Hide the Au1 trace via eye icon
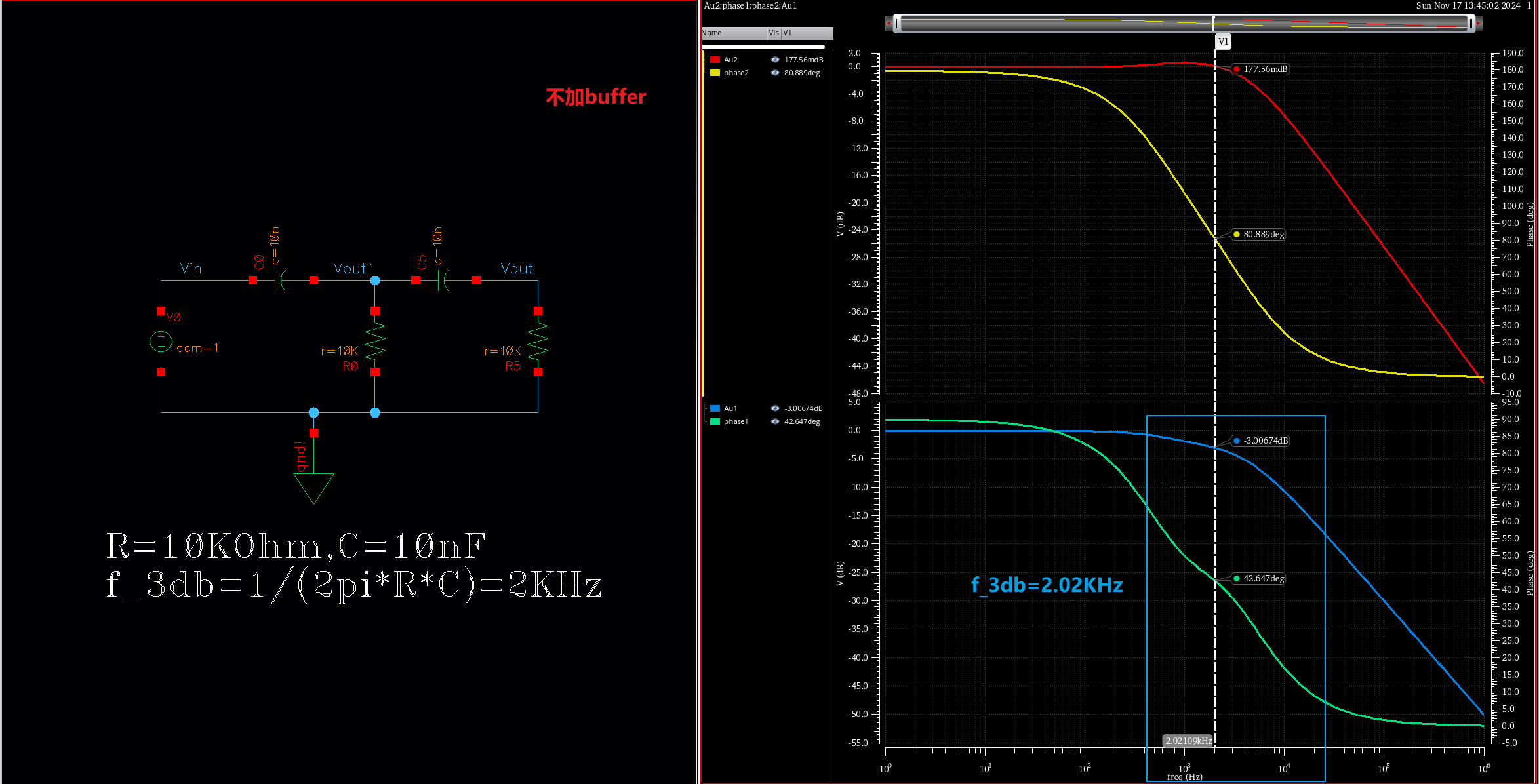Image resolution: width=1539 pixels, height=784 pixels. (775, 408)
